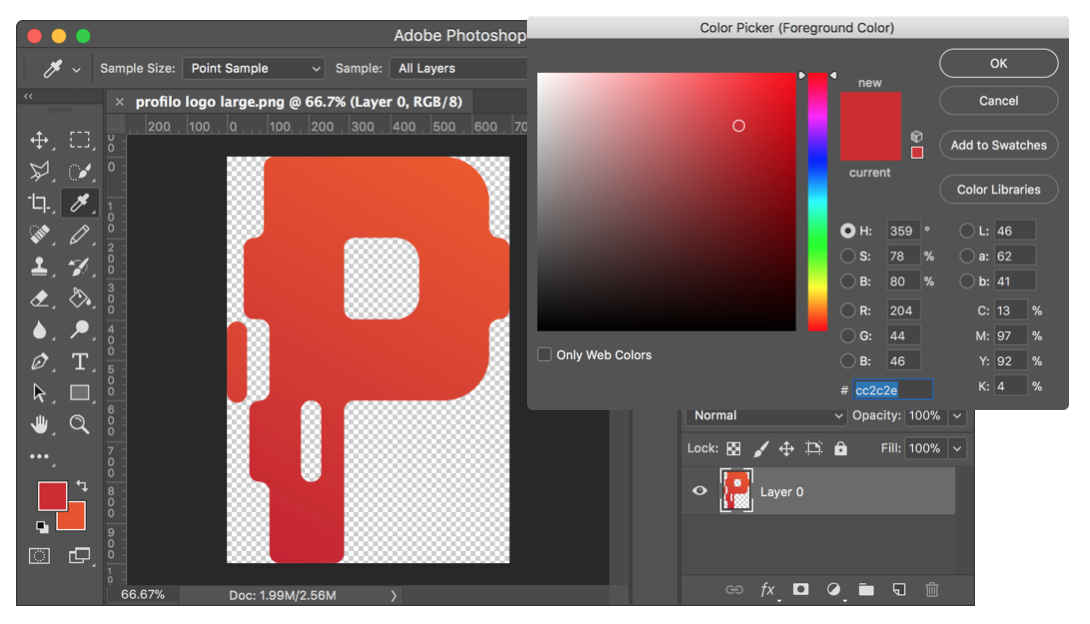Open layer styles with the fx icon
Screen dimensions: 1090x624
click(x=767, y=590)
